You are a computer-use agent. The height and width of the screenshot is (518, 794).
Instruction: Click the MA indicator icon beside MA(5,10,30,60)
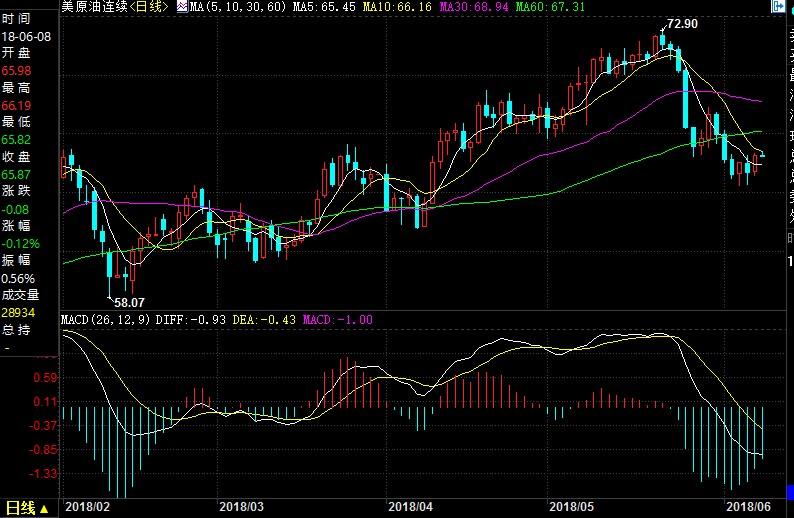[x=182, y=7]
